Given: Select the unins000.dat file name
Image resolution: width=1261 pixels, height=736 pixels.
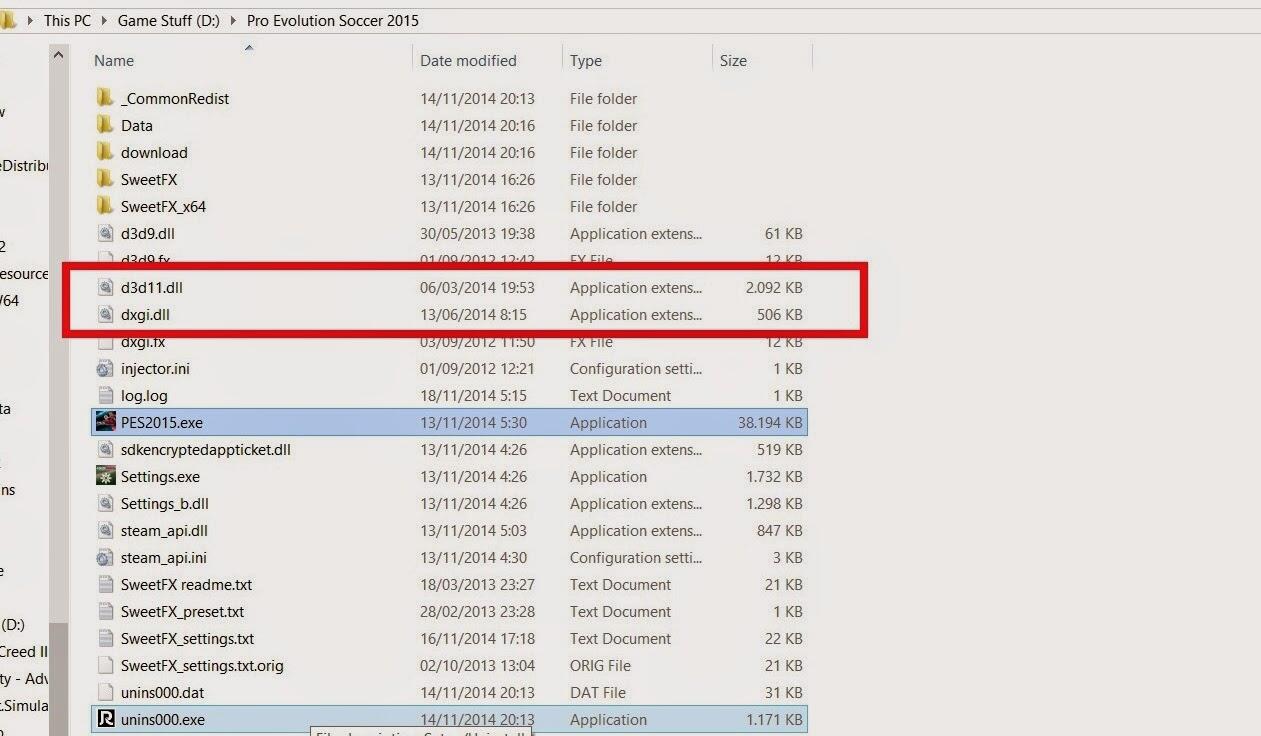Looking at the screenshot, I should click(x=162, y=692).
